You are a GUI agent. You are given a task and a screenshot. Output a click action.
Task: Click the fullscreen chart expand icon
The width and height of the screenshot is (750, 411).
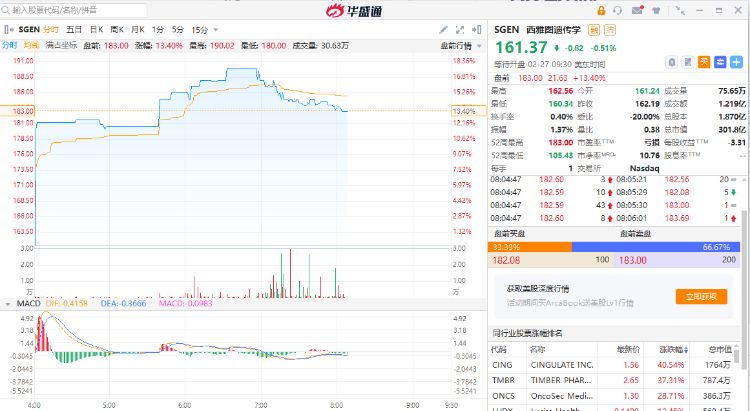(x=460, y=30)
